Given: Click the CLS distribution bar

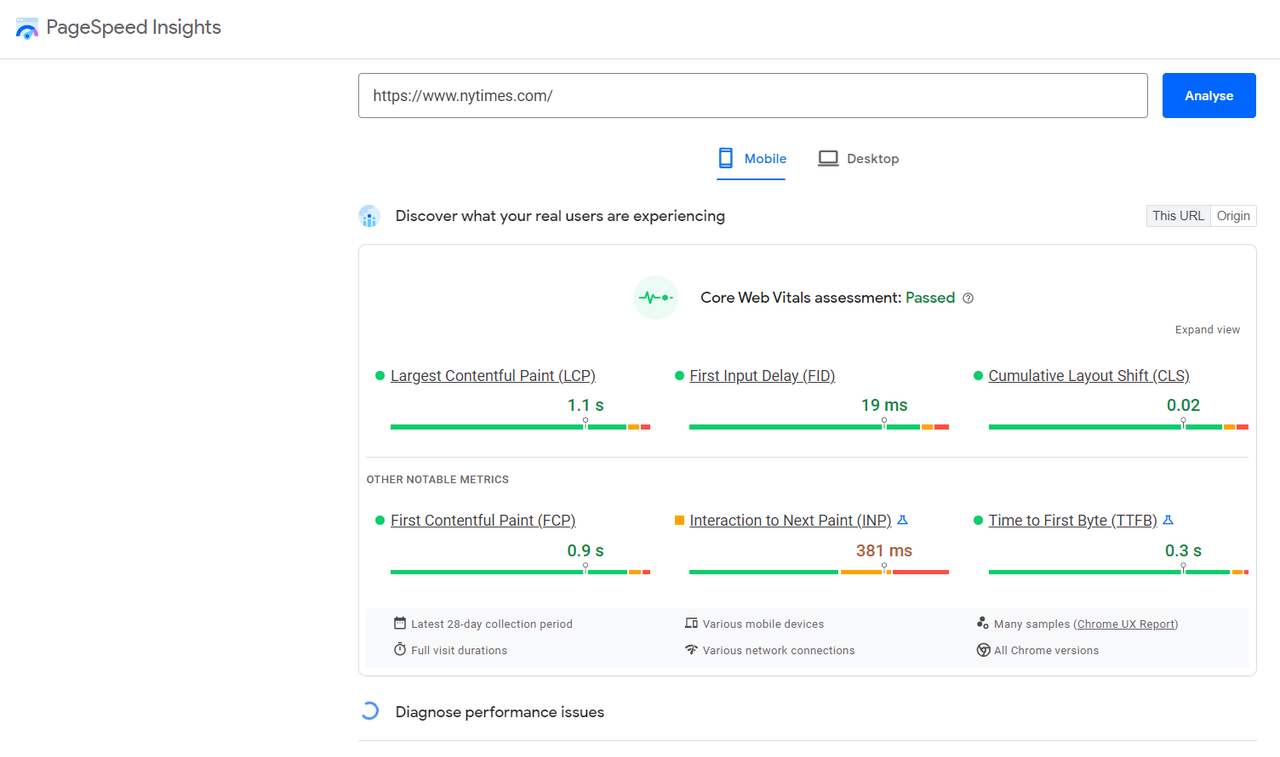Looking at the screenshot, I should coord(1118,427).
